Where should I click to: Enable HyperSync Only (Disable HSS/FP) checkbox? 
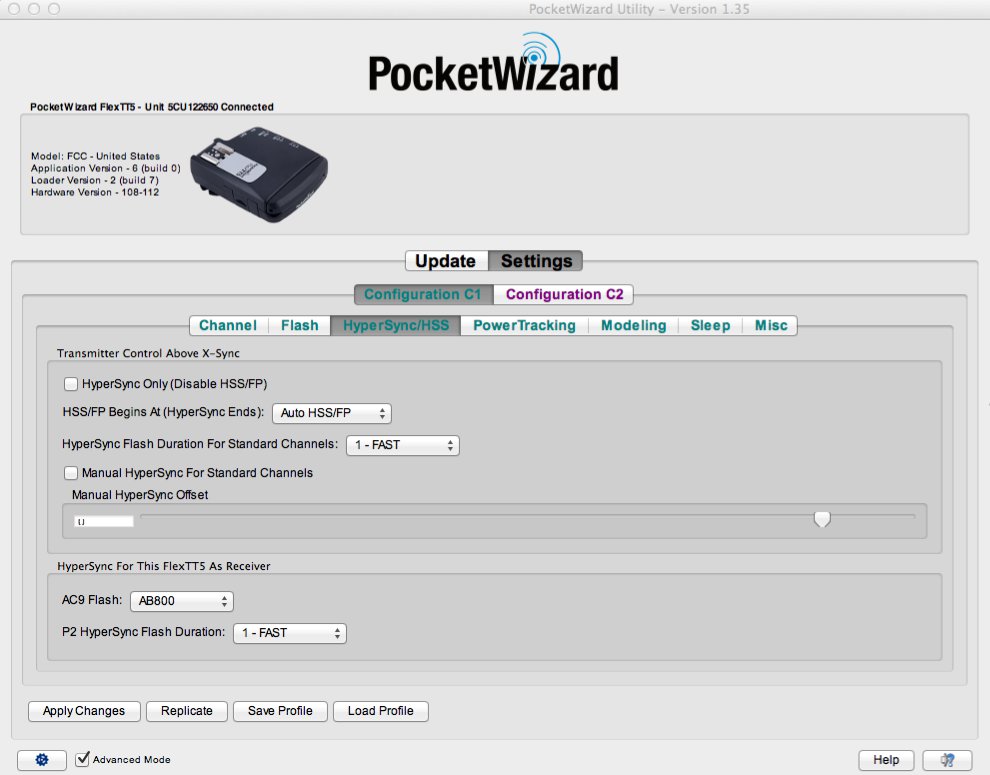(x=71, y=384)
